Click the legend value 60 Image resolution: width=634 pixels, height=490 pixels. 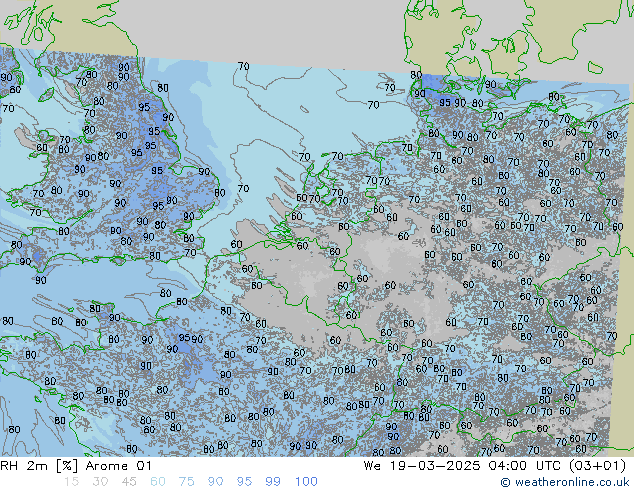(x=157, y=482)
